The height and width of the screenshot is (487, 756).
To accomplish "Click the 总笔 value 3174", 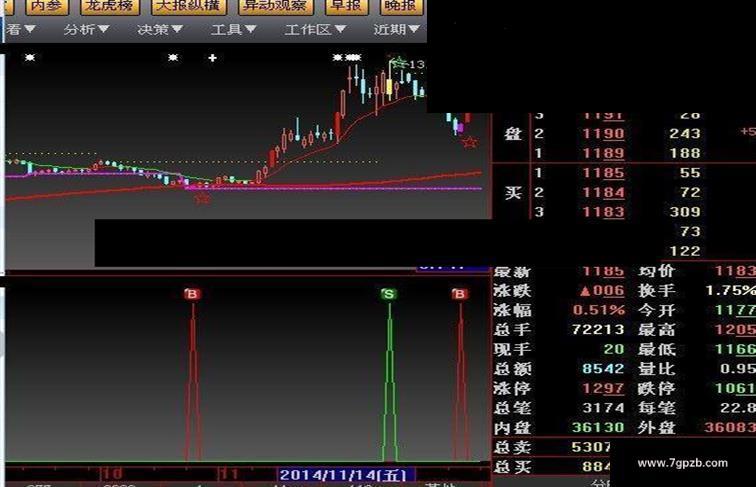I will 603,408.
